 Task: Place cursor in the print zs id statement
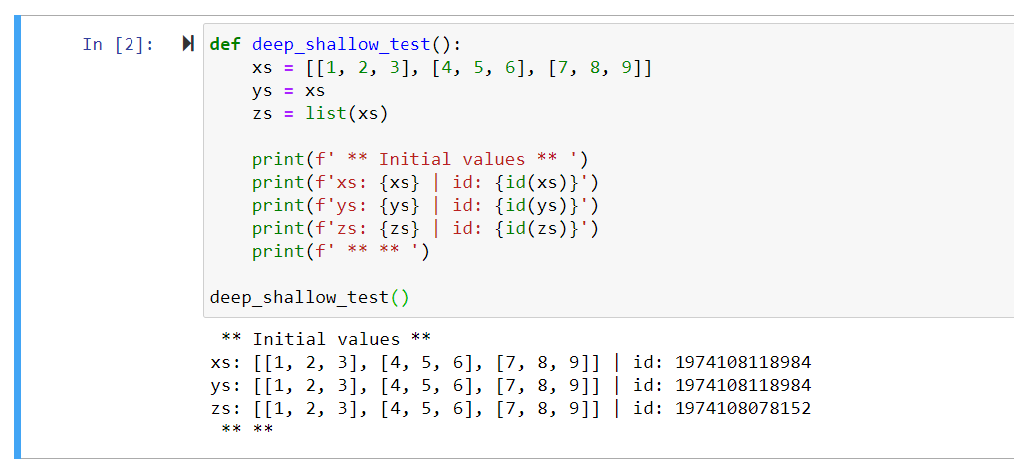pos(425,228)
